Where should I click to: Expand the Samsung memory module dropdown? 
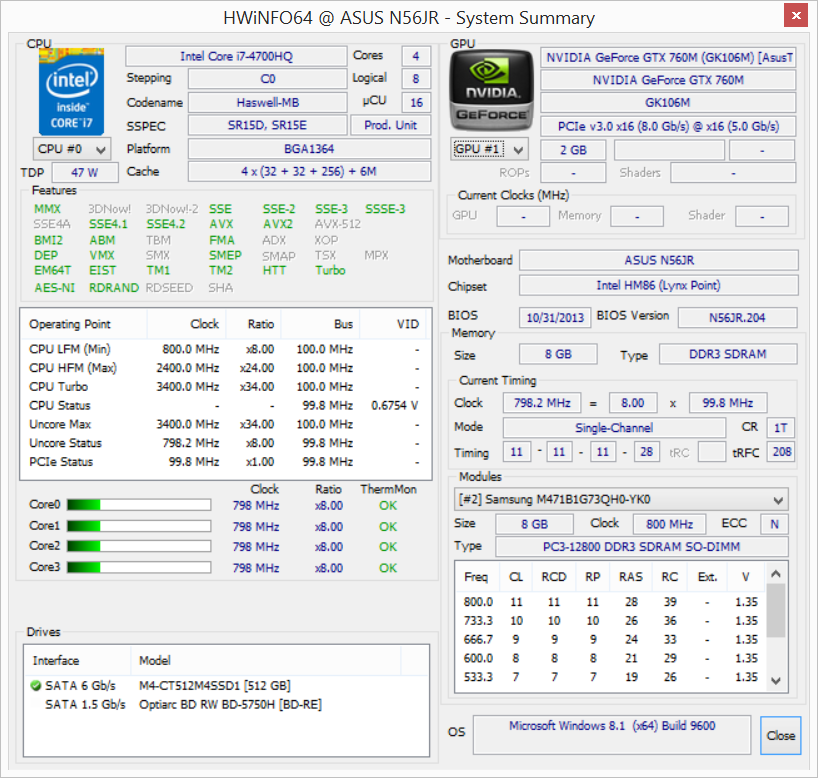pos(621,499)
